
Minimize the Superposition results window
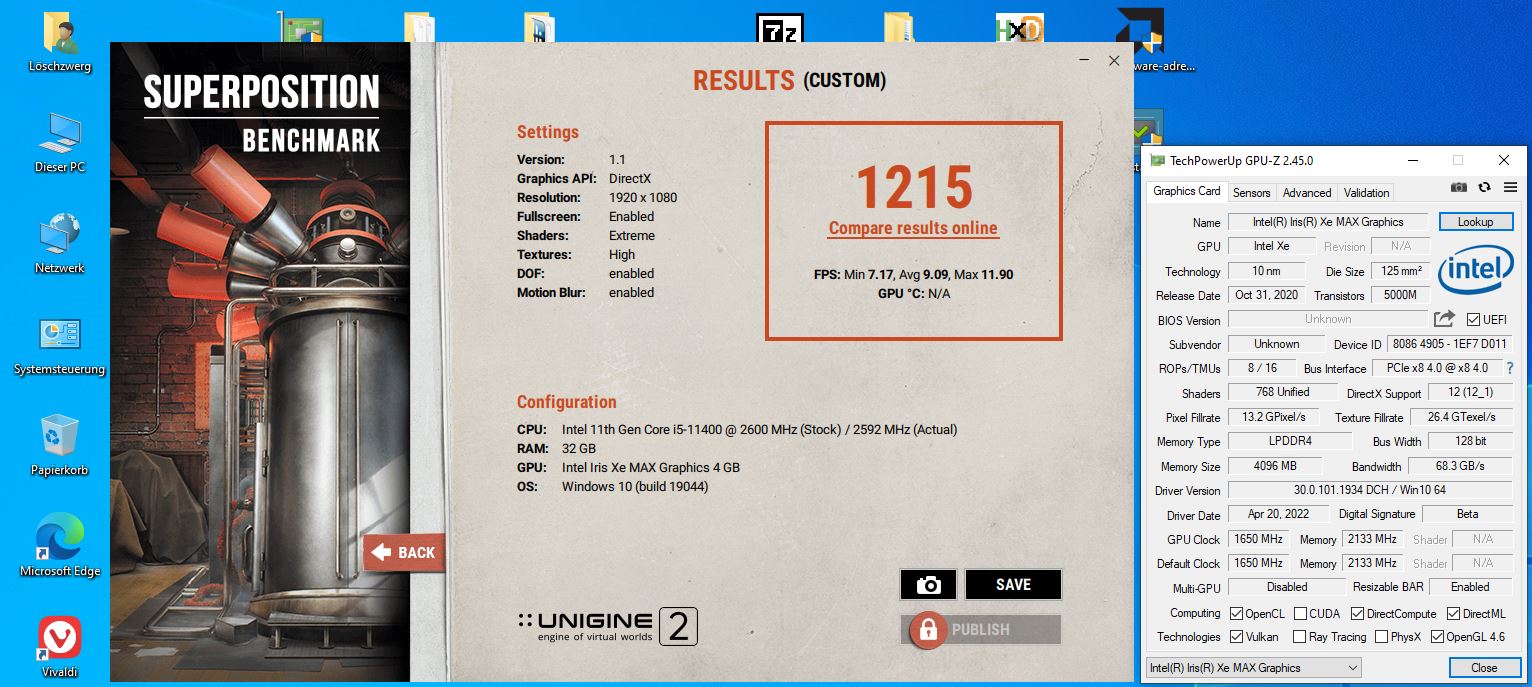click(x=1085, y=60)
